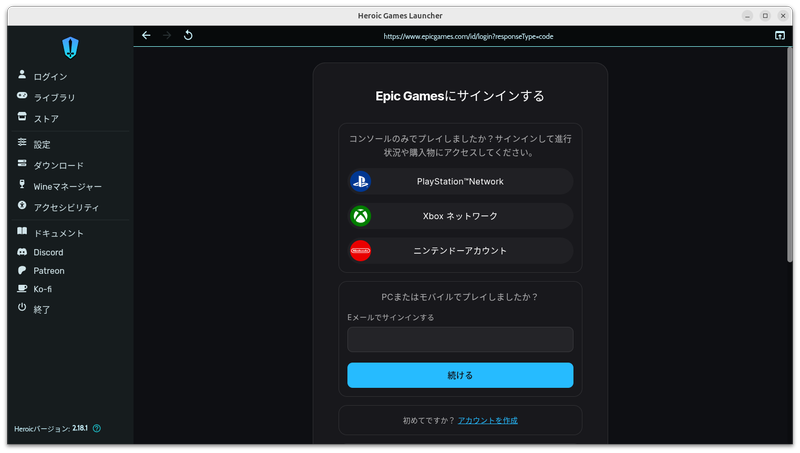Sign in with Xbox ネットワーク
Screen dimensions: 800x453
(460, 216)
